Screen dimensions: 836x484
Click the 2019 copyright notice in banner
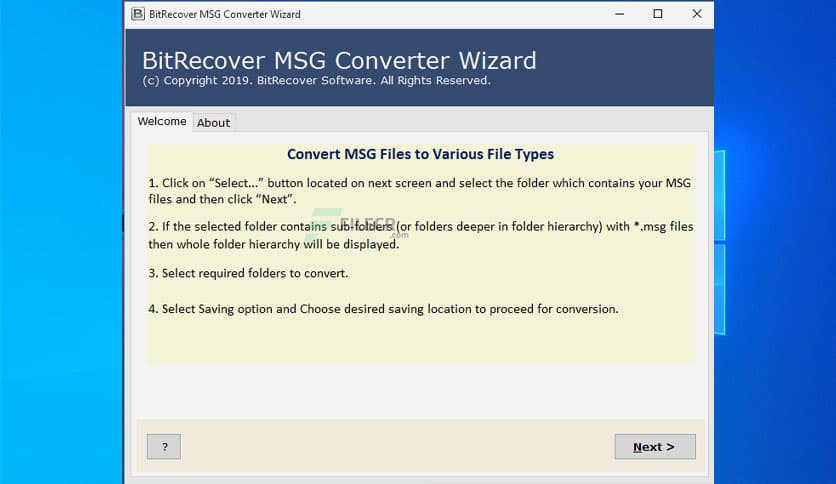coord(316,81)
